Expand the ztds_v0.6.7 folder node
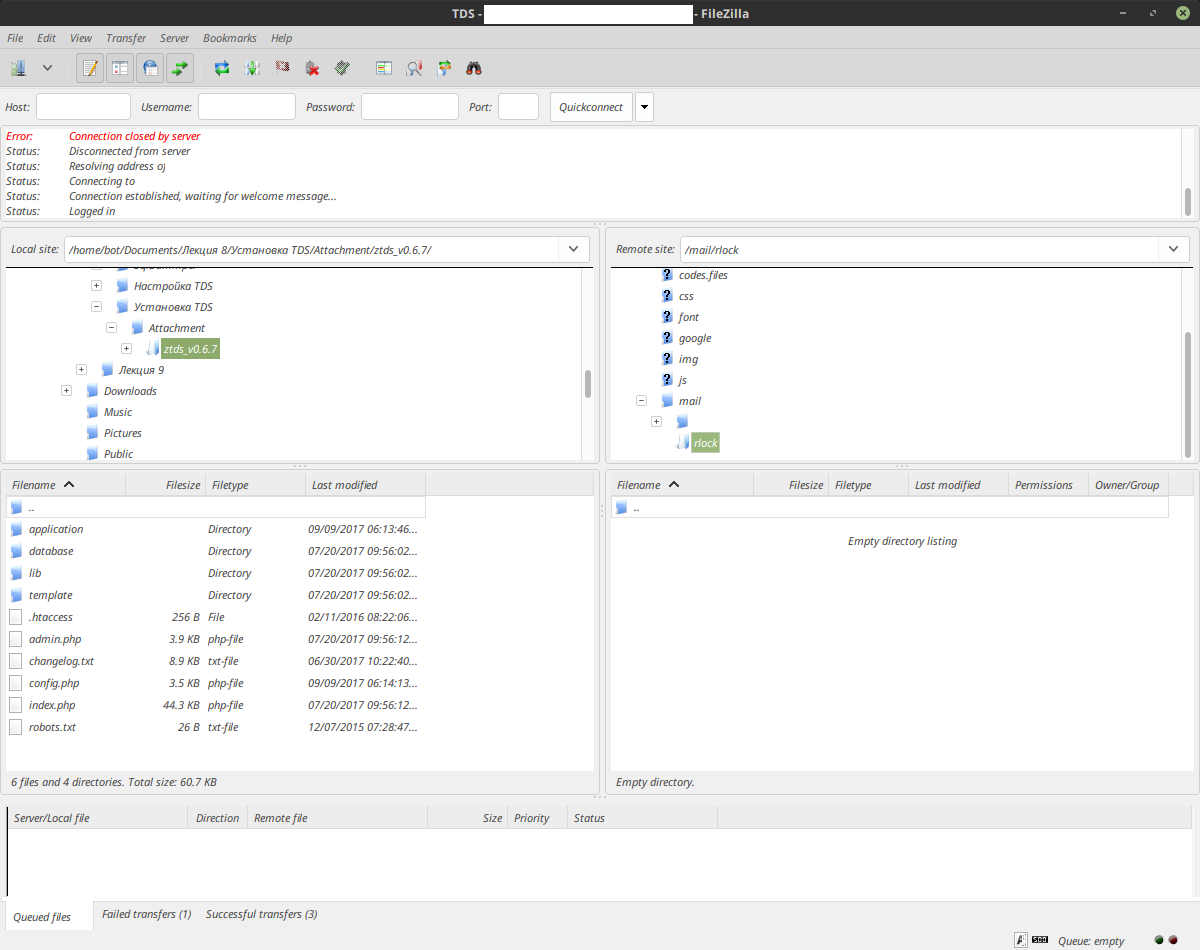Viewport: 1200px width, 950px height. [x=126, y=349]
